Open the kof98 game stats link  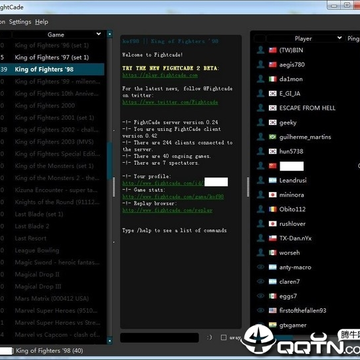[173, 197]
